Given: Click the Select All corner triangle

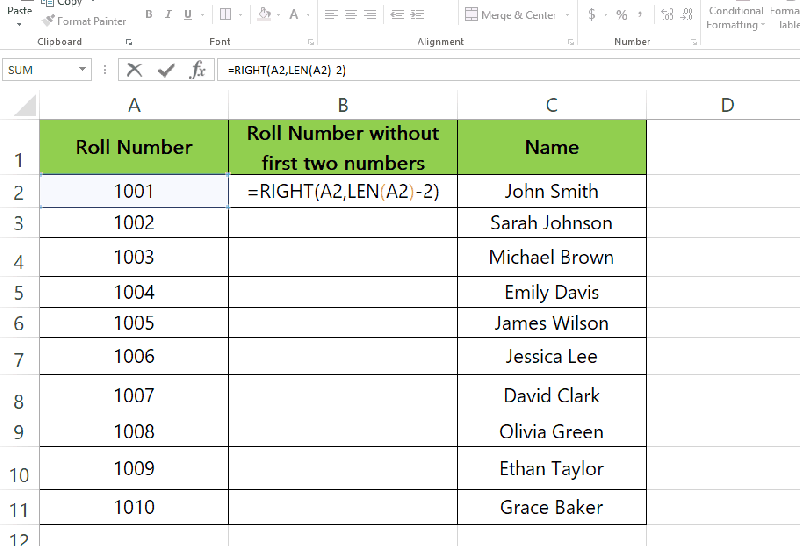Looking at the screenshot, I should point(24,106).
